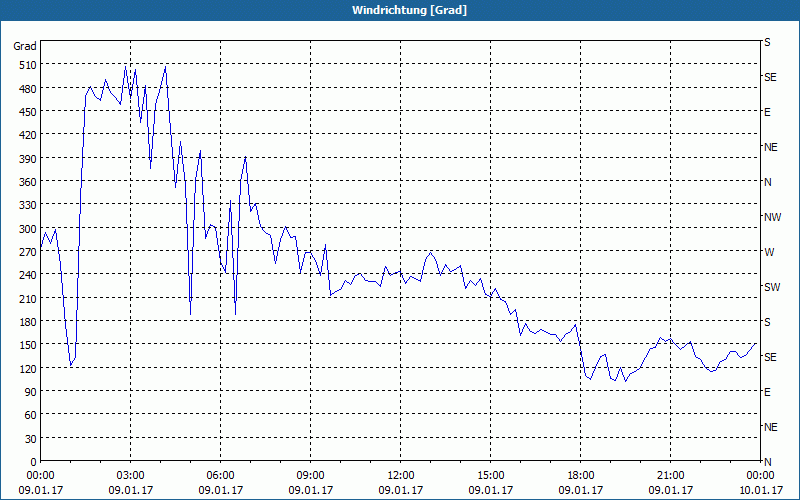800x500 pixels.
Task: Select the N compass label at the 360 gridline
Action: coord(767,182)
